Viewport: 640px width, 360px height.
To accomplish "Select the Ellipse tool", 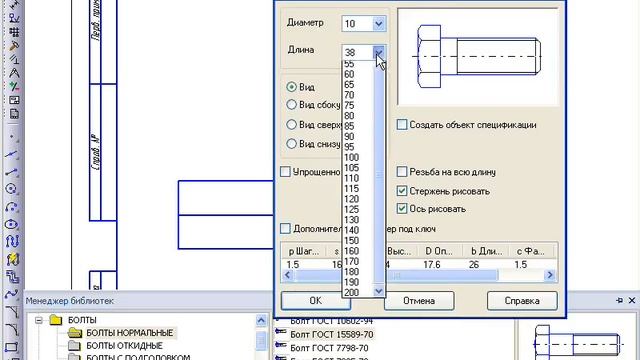I will pos(12,224).
